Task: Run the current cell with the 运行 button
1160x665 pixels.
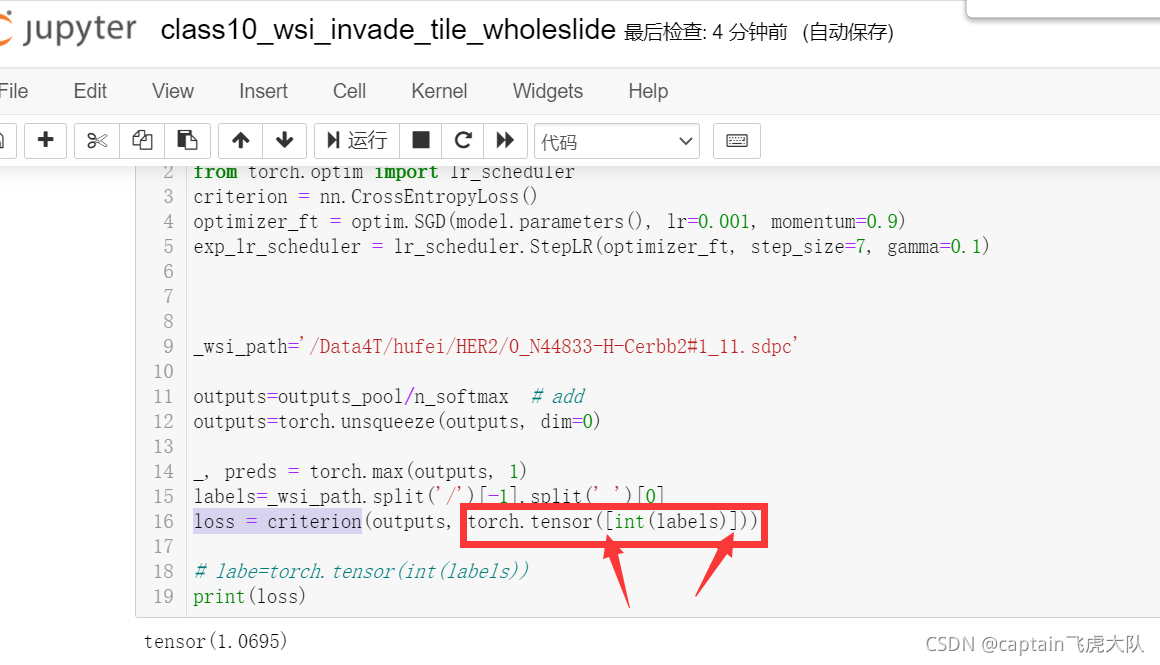Action: pyautogui.click(x=357, y=140)
